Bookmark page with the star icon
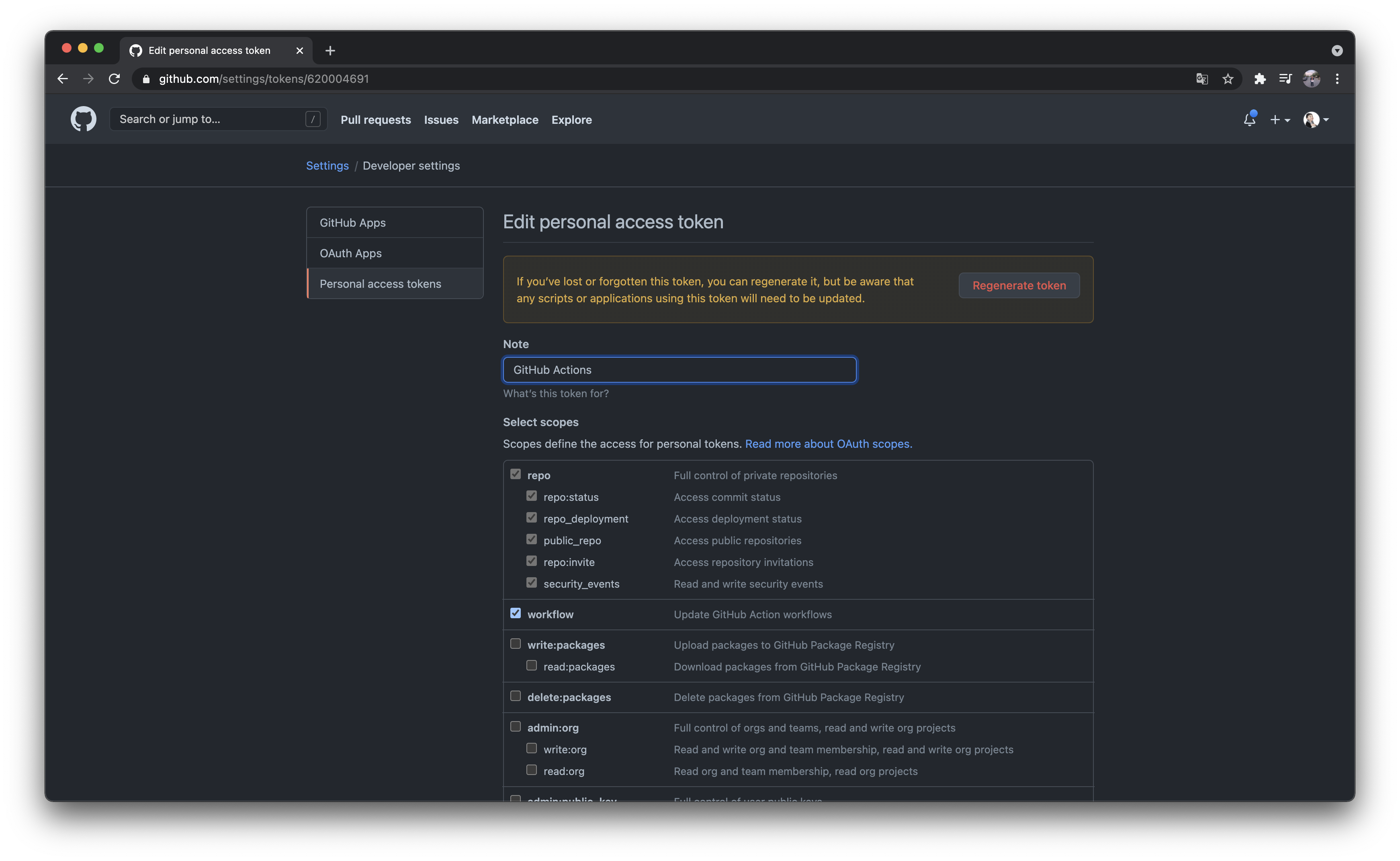 (1228, 79)
